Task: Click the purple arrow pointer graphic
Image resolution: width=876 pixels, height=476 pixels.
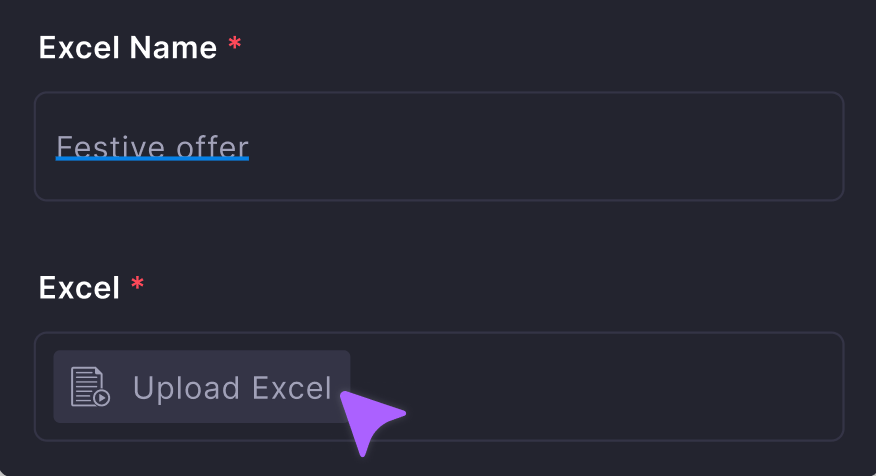Action: point(369,418)
